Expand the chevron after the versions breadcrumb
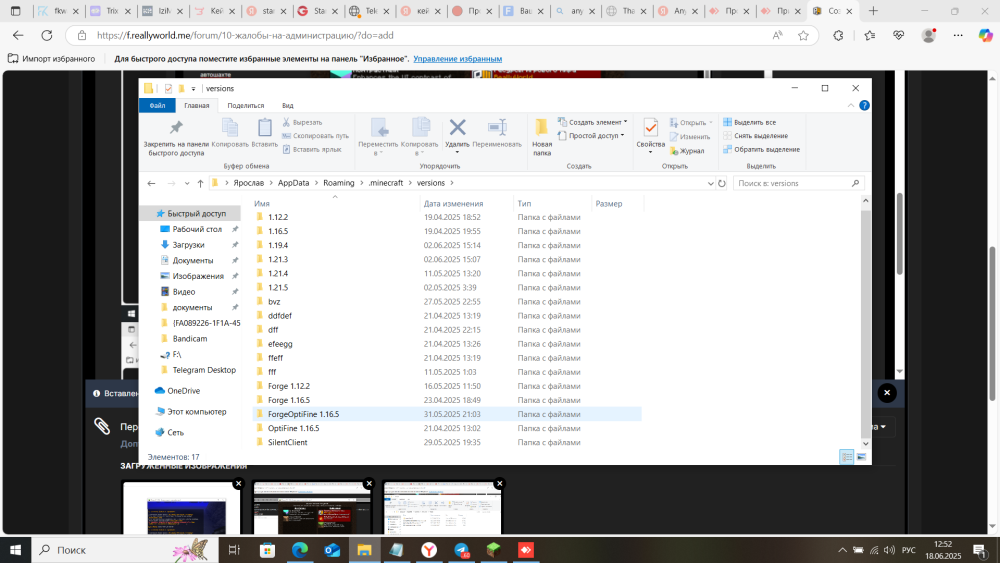Viewport: 1000px width, 563px height. click(x=452, y=183)
